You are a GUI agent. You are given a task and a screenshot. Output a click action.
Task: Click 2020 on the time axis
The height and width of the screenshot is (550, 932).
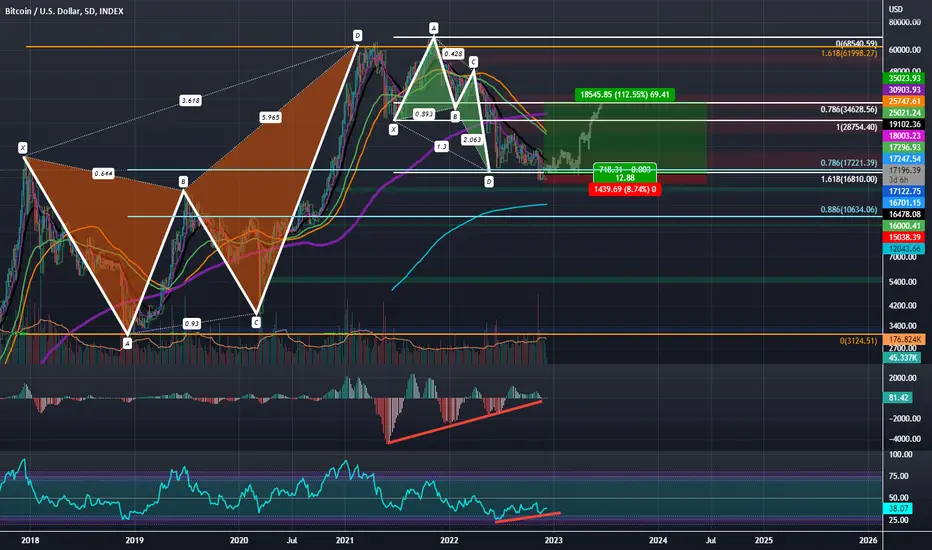click(x=238, y=540)
